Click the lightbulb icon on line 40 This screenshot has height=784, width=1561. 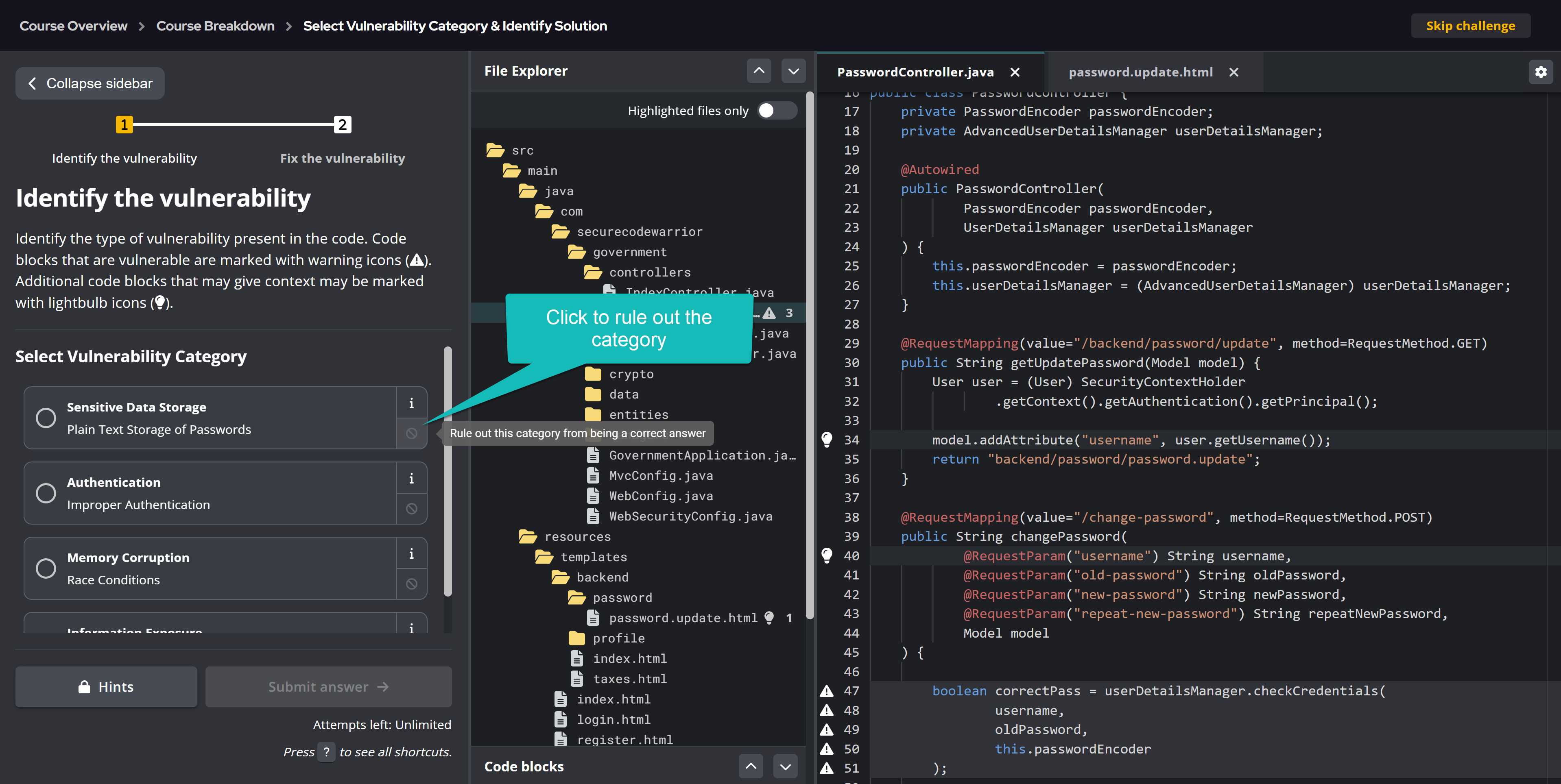point(827,555)
